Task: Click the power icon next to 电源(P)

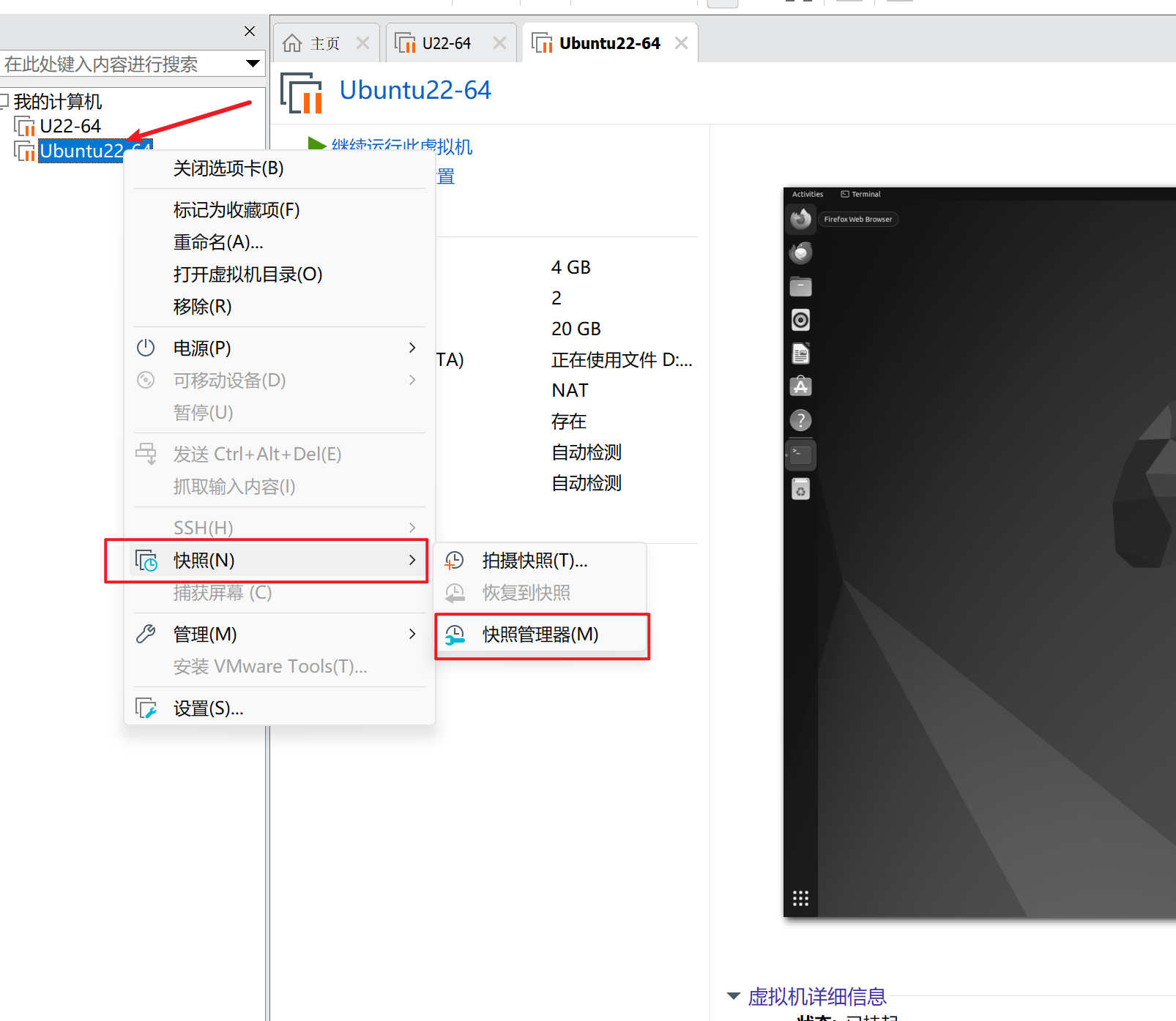Action: click(146, 348)
